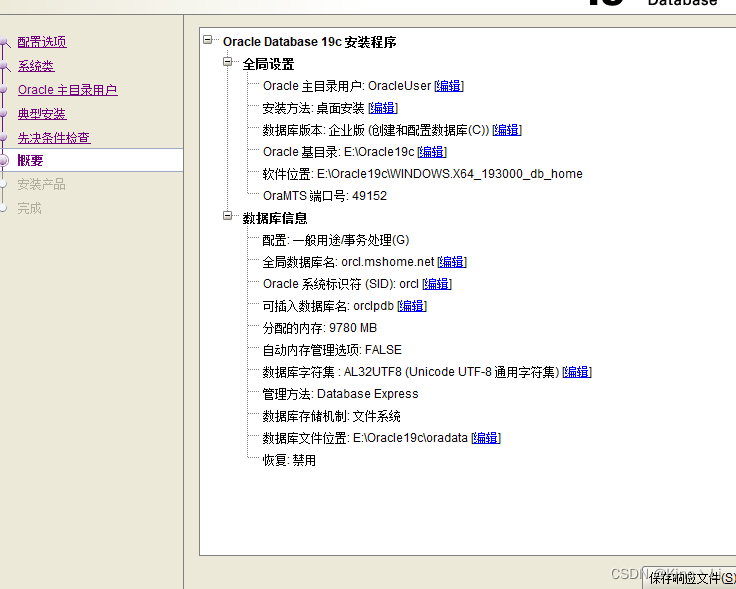Screen dimensions: 736x589
Task: Edit the 安装方法 桌面安装 setting
Action: point(383,108)
